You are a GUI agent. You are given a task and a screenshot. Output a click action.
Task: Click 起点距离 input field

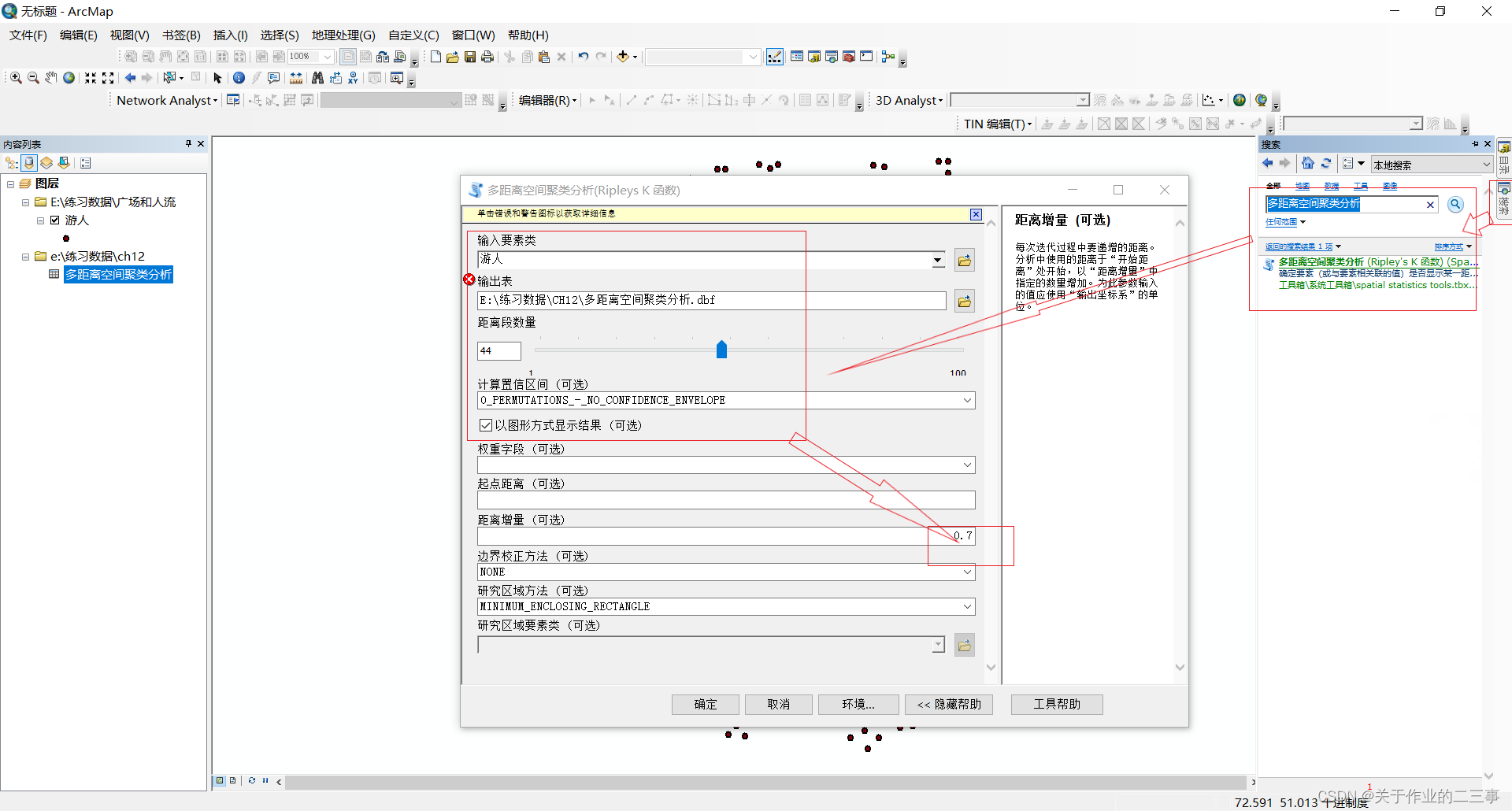tap(726, 500)
